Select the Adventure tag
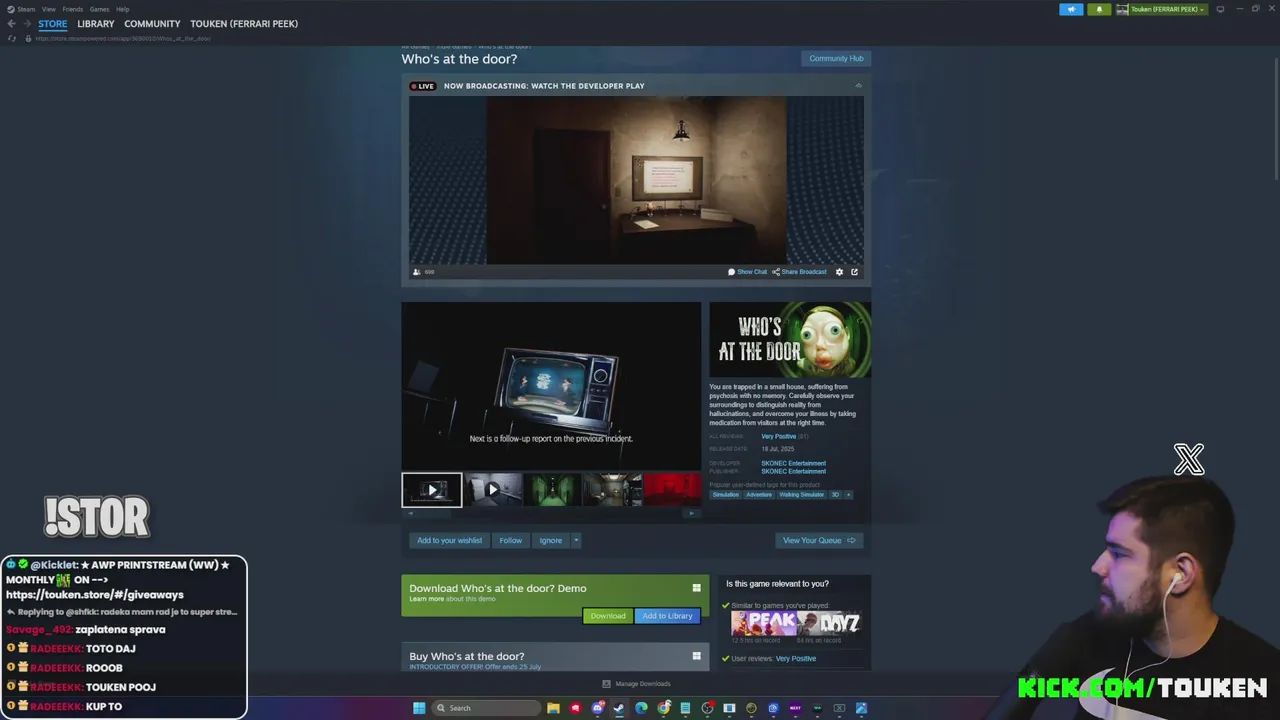 (x=759, y=494)
